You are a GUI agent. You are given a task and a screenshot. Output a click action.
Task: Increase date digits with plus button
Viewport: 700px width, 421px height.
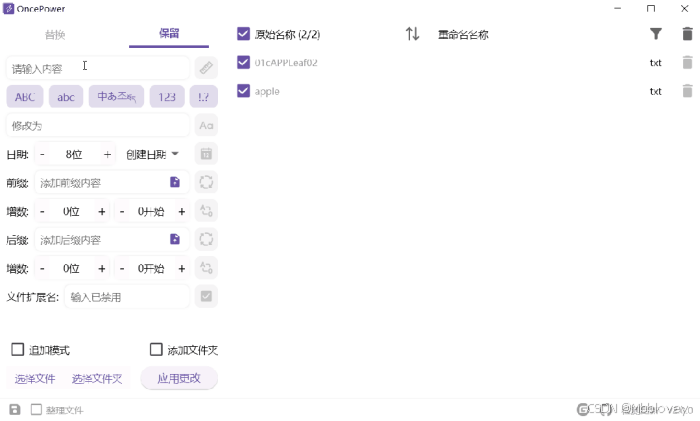107,154
